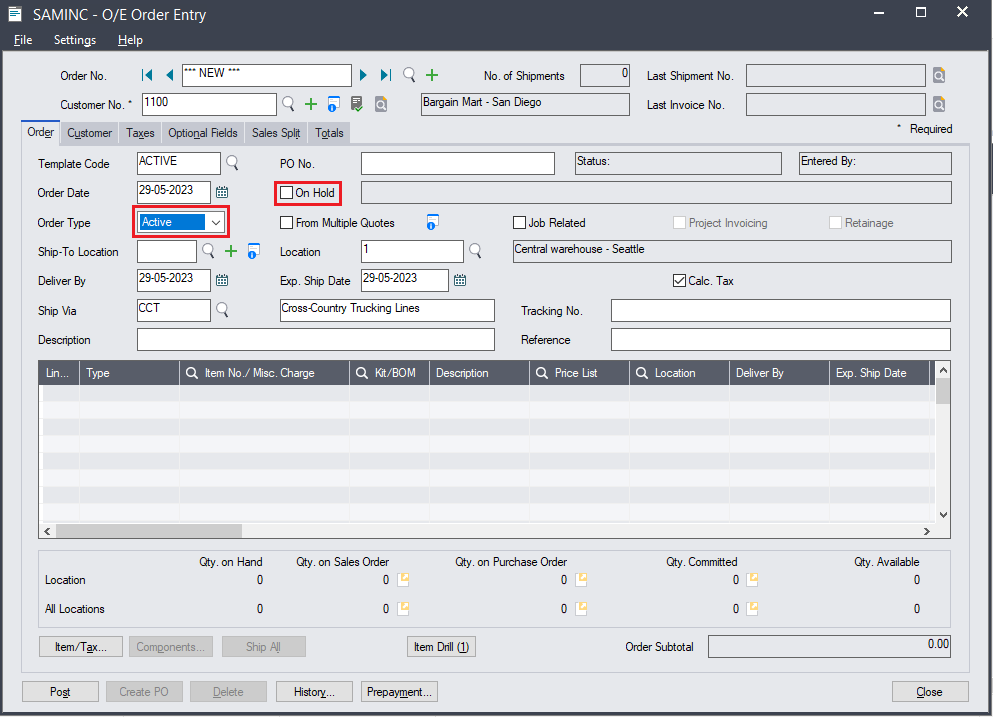Click the Tracking No. input field
The height and width of the screenshot is (717, 993).
(x=780, y=310)
